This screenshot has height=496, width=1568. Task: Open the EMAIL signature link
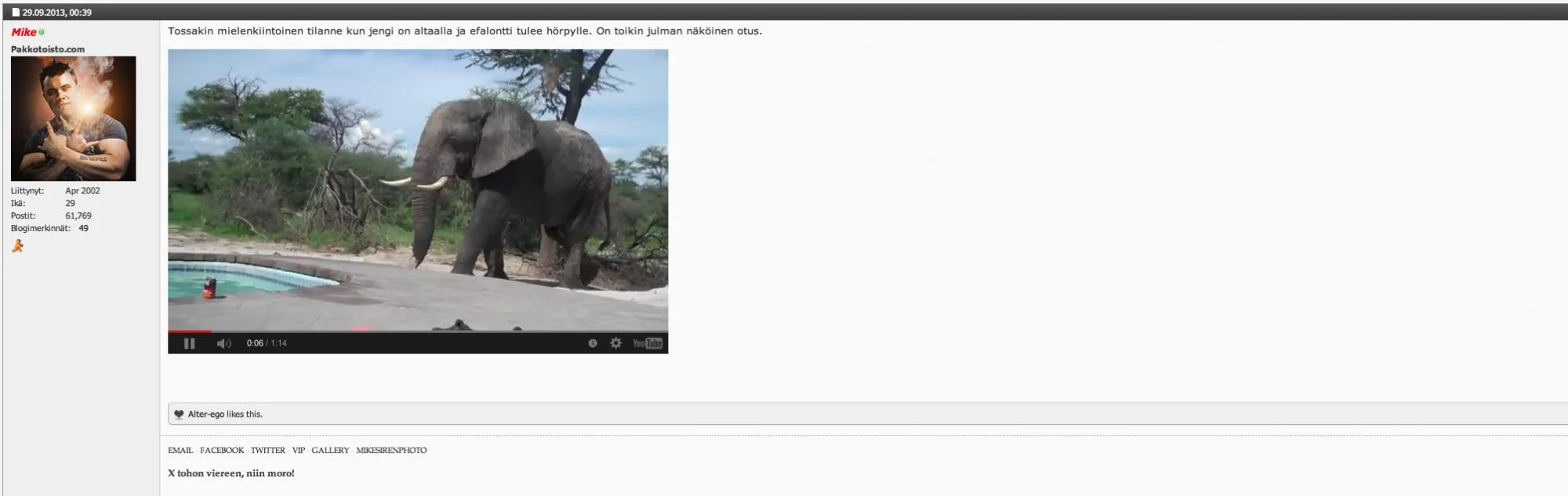[x=180, y=451]
